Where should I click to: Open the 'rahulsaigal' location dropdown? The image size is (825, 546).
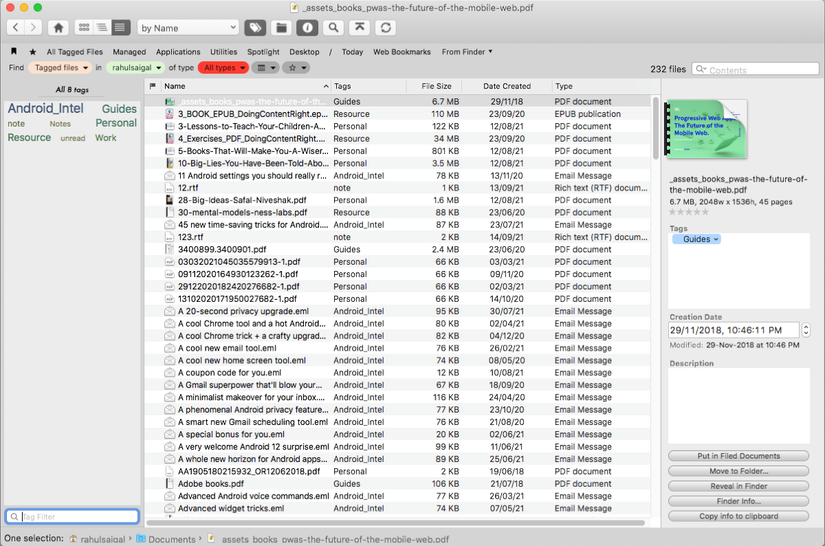coord(135,67)
